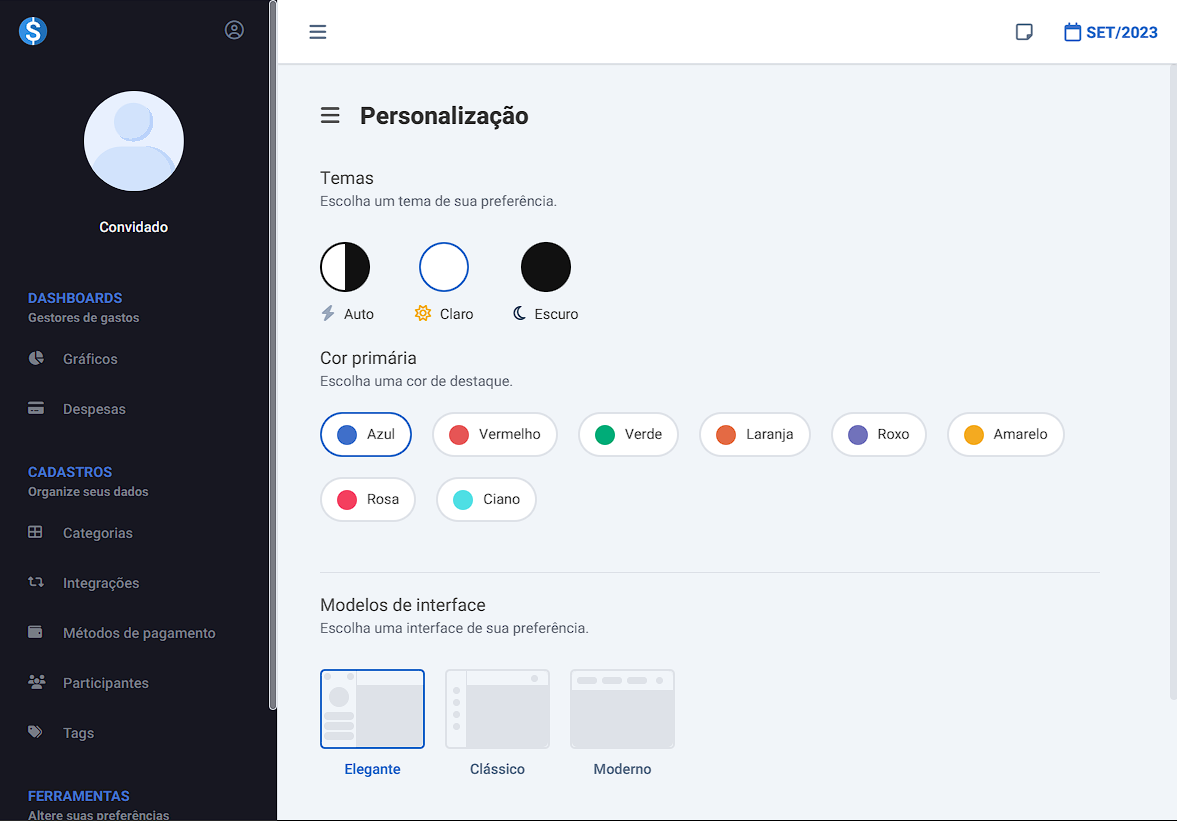
Task: Click the dollar sign app logo
Action: click(x=33, y=31)
